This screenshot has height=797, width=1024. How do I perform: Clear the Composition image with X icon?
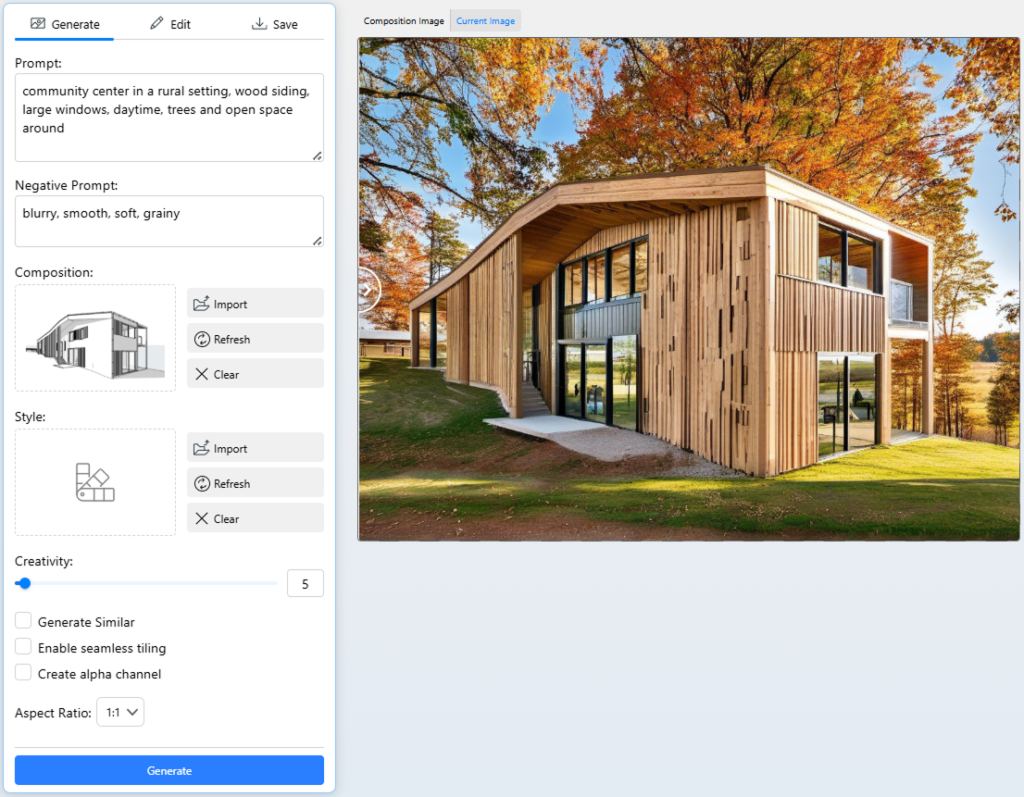coord(201,374)
